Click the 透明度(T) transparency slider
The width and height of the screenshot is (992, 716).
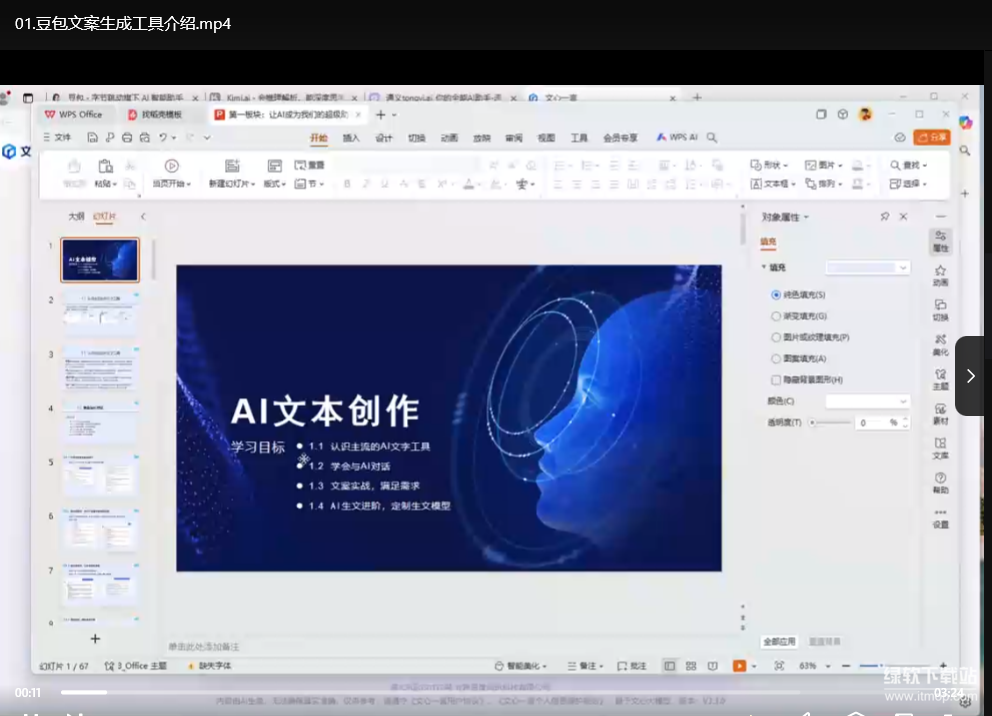[x=828, y=423]
